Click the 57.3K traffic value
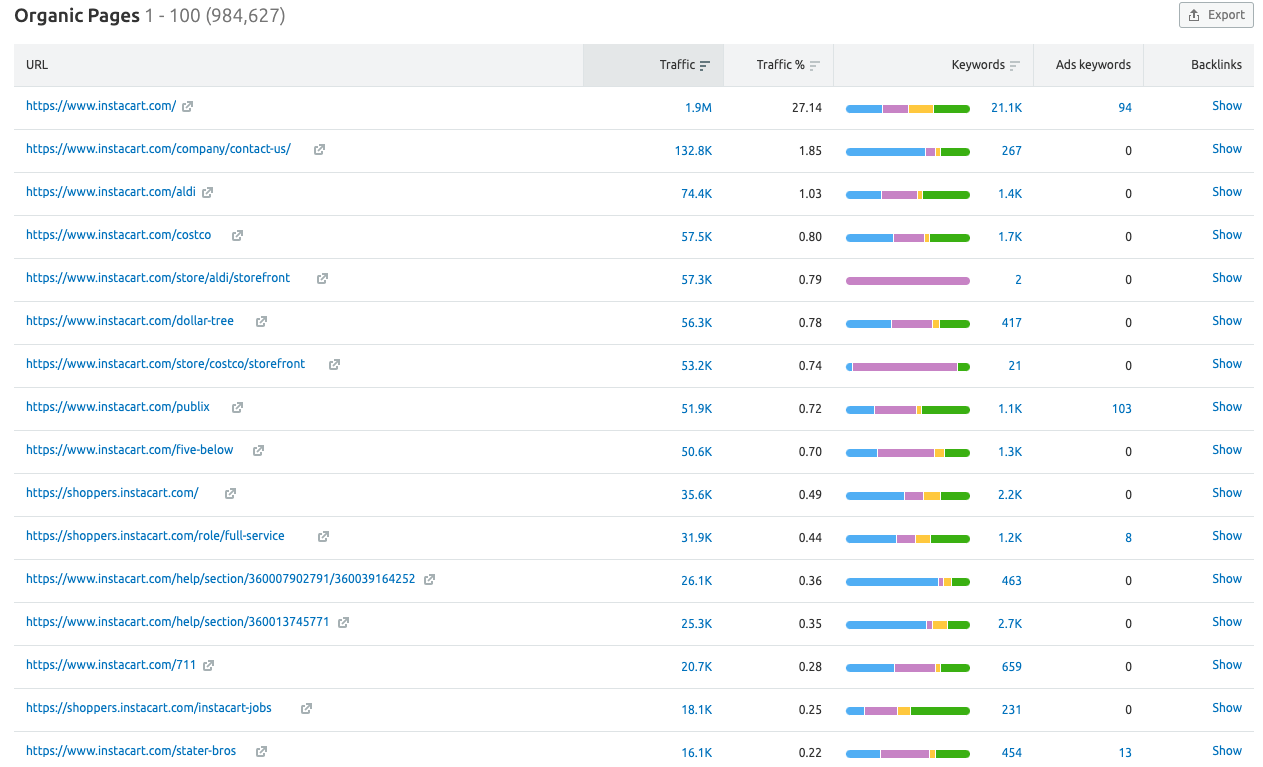The width and height of the screenshot is (1263, 767). (x=697, y=280)
